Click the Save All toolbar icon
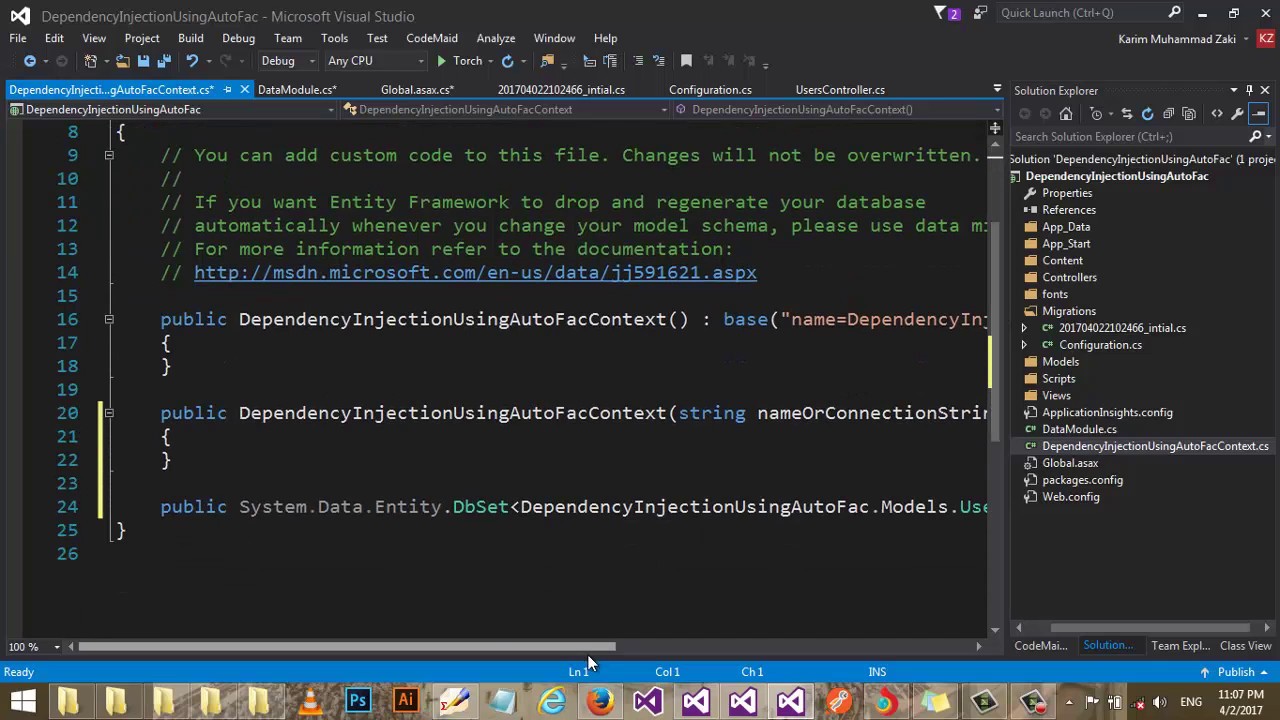 tap(163, 61)
